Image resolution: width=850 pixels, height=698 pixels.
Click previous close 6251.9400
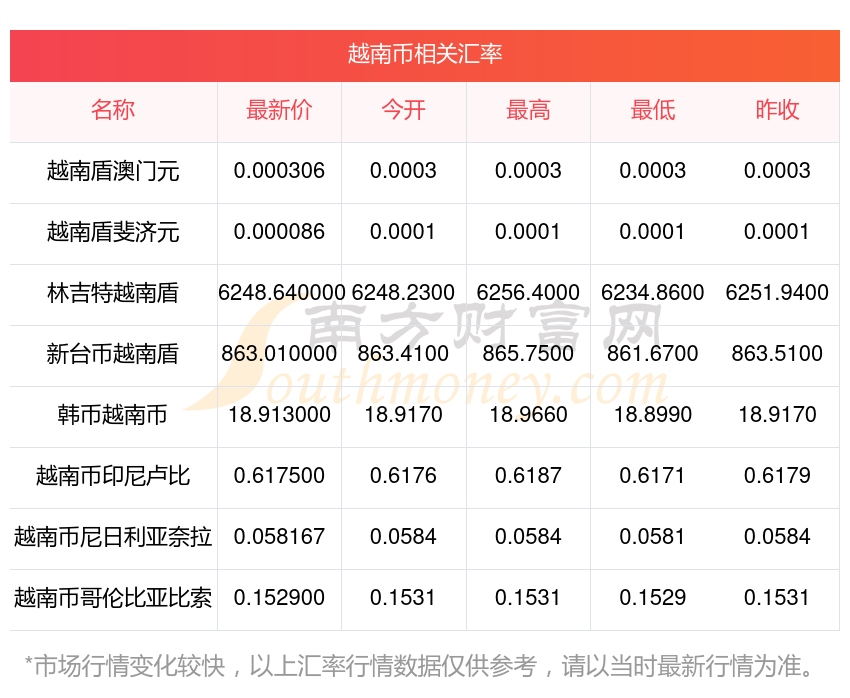click(777, 293)
